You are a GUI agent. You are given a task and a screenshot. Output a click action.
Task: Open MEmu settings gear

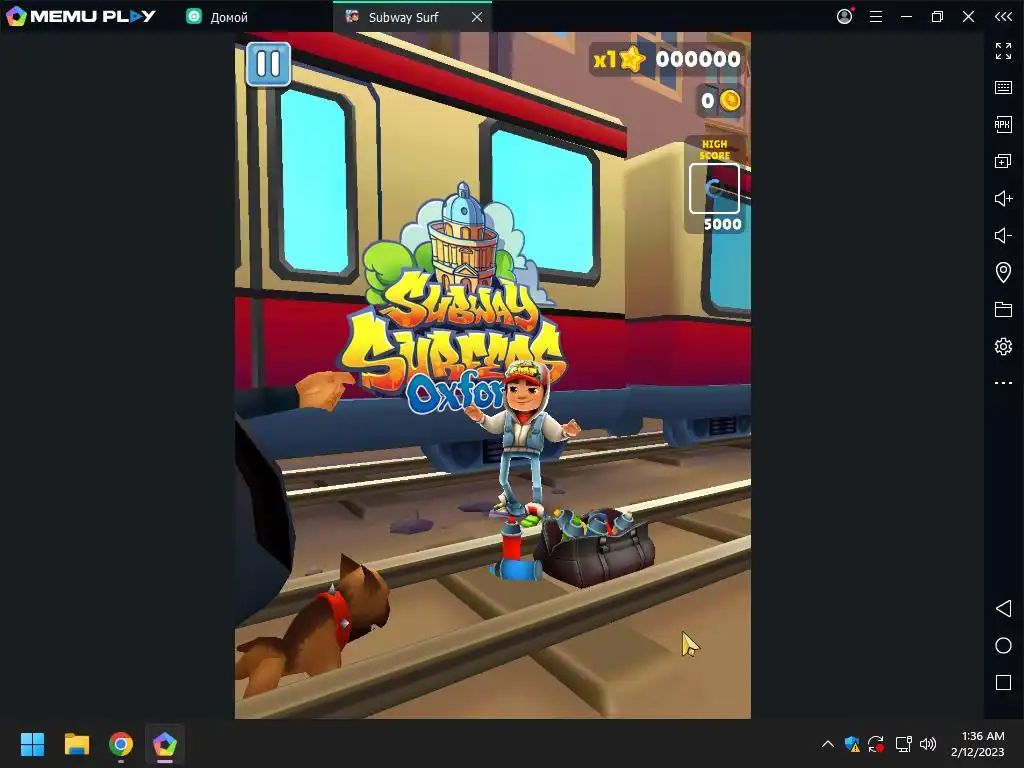1003,346
